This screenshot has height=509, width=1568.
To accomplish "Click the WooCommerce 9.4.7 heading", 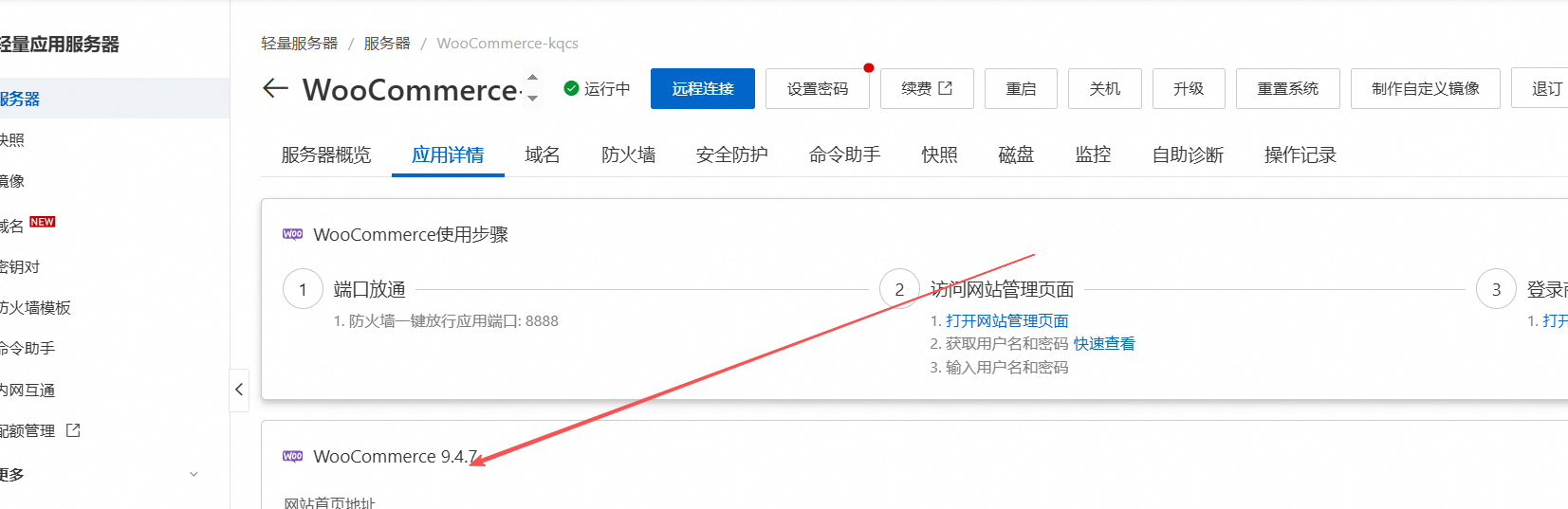I will 396,456.
